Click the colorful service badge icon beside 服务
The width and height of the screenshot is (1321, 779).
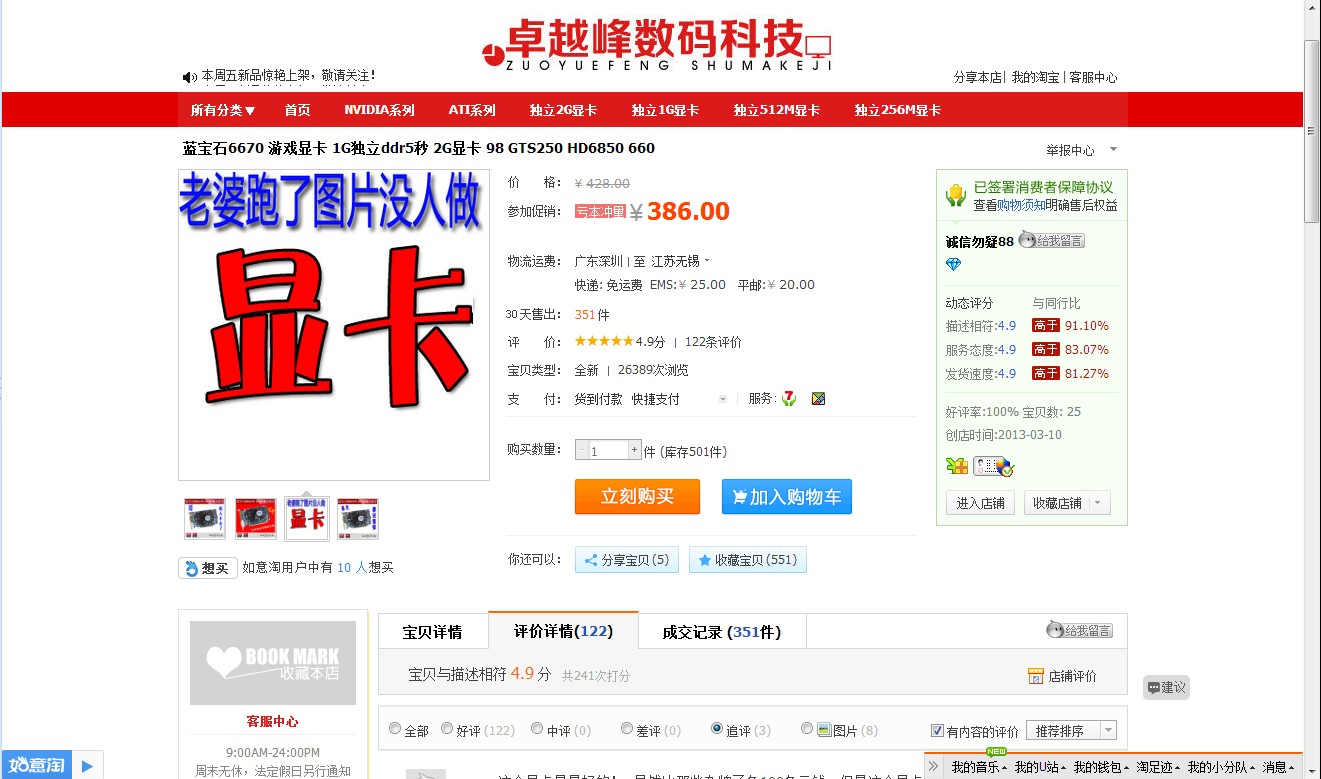click(819, 399)
